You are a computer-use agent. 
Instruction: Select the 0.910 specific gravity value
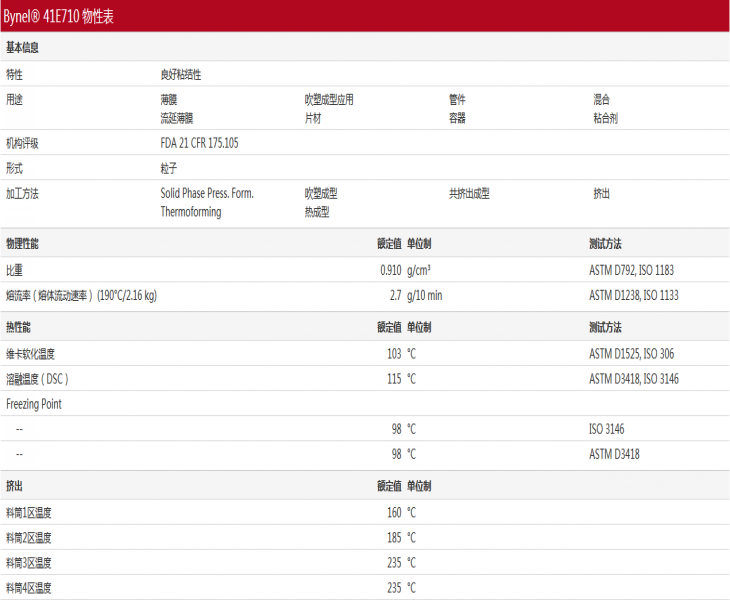click(x=390, y=270)
